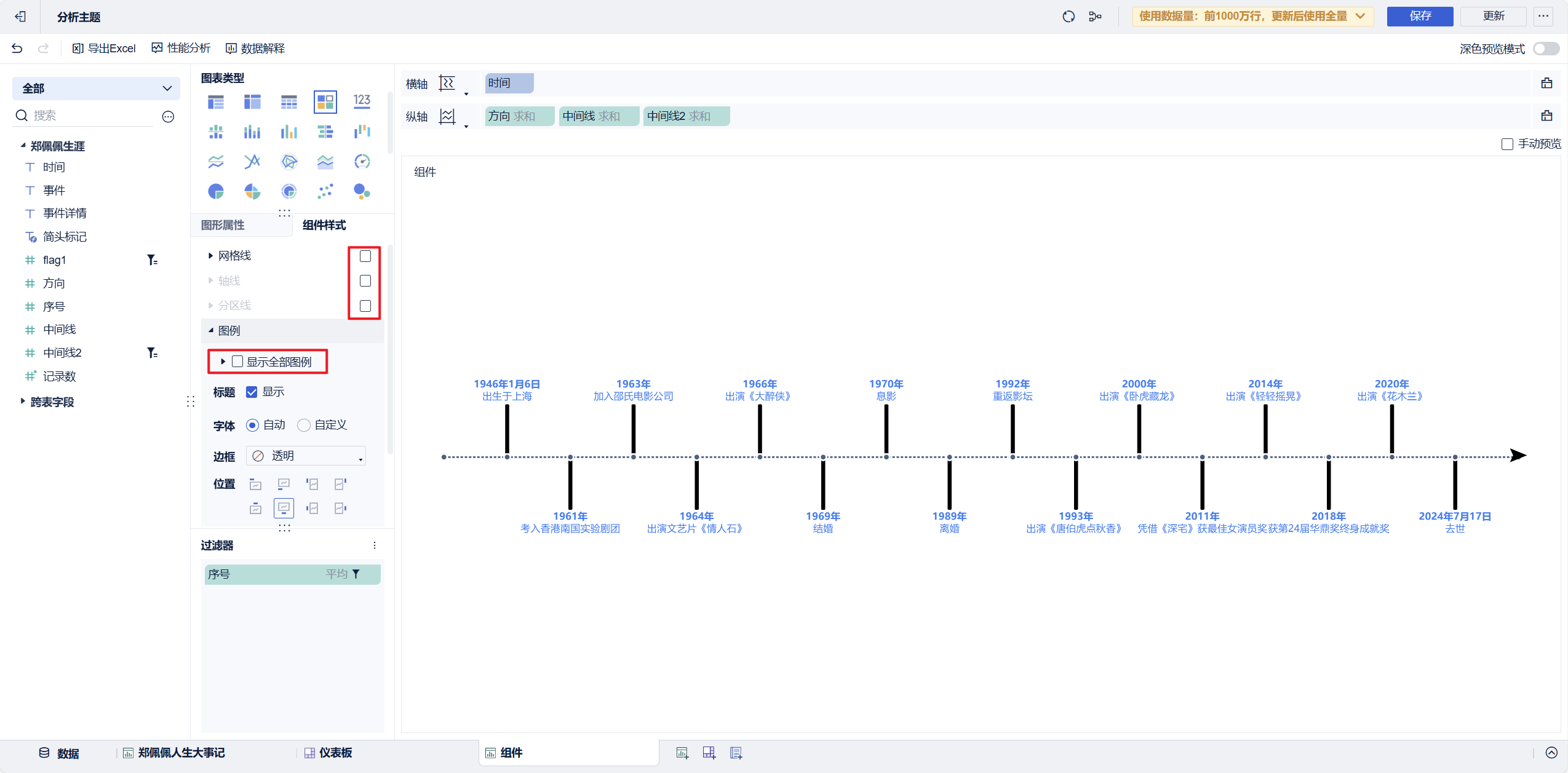Uncheck the 标题 显示 checkbox
The width and height of the screenshot is (1568, 773).
(252, 392)
